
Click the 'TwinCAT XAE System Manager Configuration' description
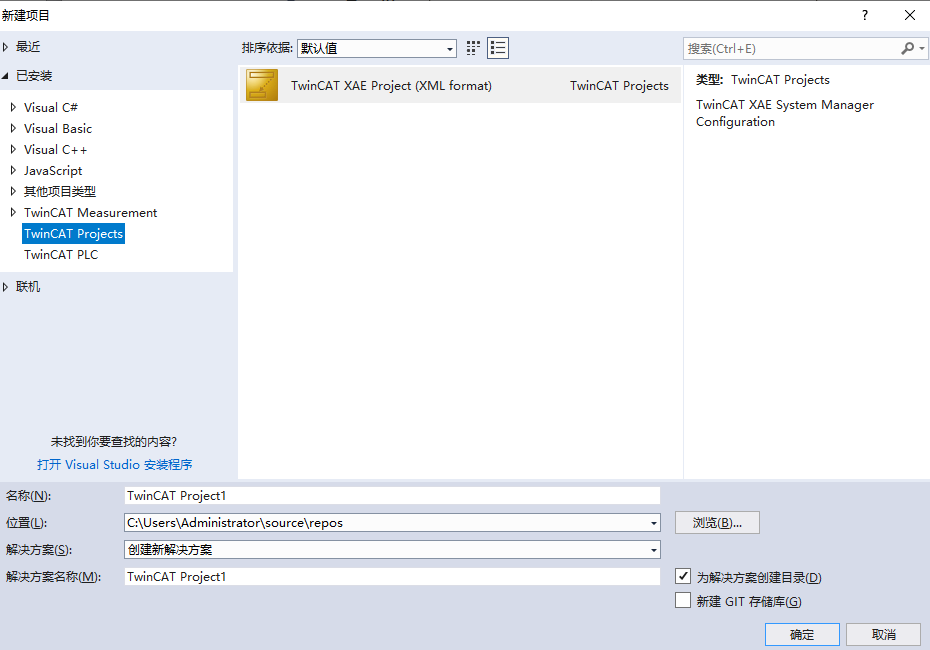(x=785, y=113)
